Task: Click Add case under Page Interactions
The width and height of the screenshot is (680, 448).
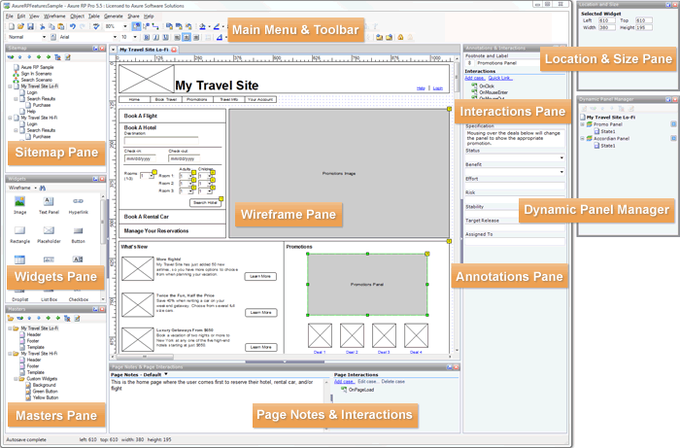Action: coord(344,382)
